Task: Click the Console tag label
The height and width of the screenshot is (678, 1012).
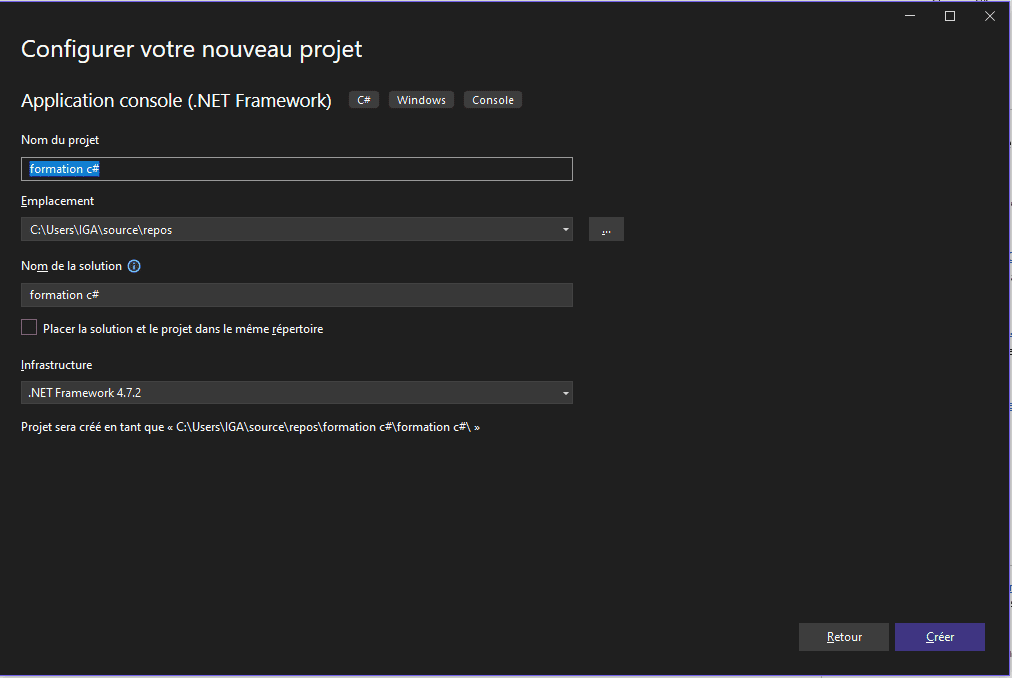Action: (x=492, y=100)
